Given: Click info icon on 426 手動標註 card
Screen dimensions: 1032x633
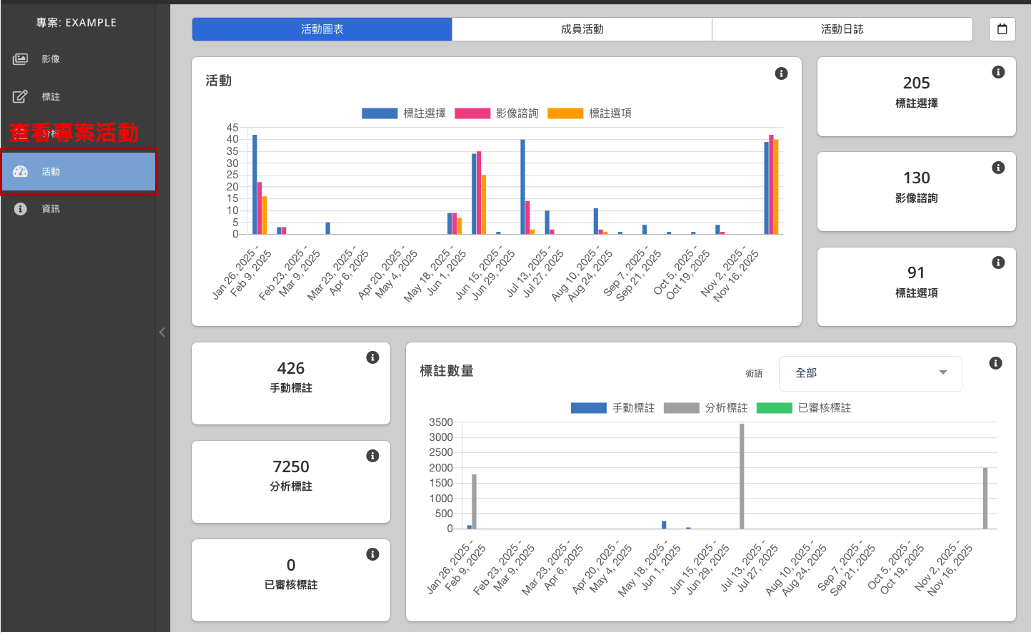Looking at the screenshot, I should click(372, 357).
